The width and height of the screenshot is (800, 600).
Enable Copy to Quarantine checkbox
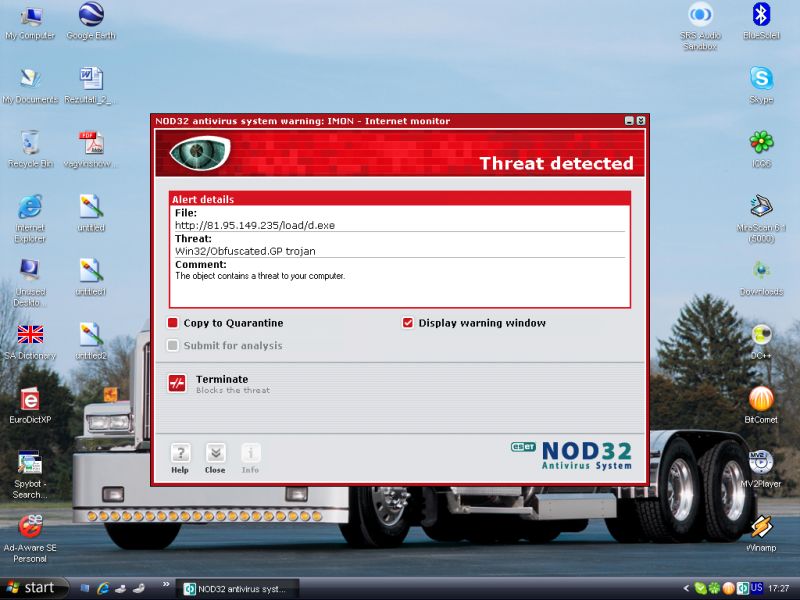(173, 323)
